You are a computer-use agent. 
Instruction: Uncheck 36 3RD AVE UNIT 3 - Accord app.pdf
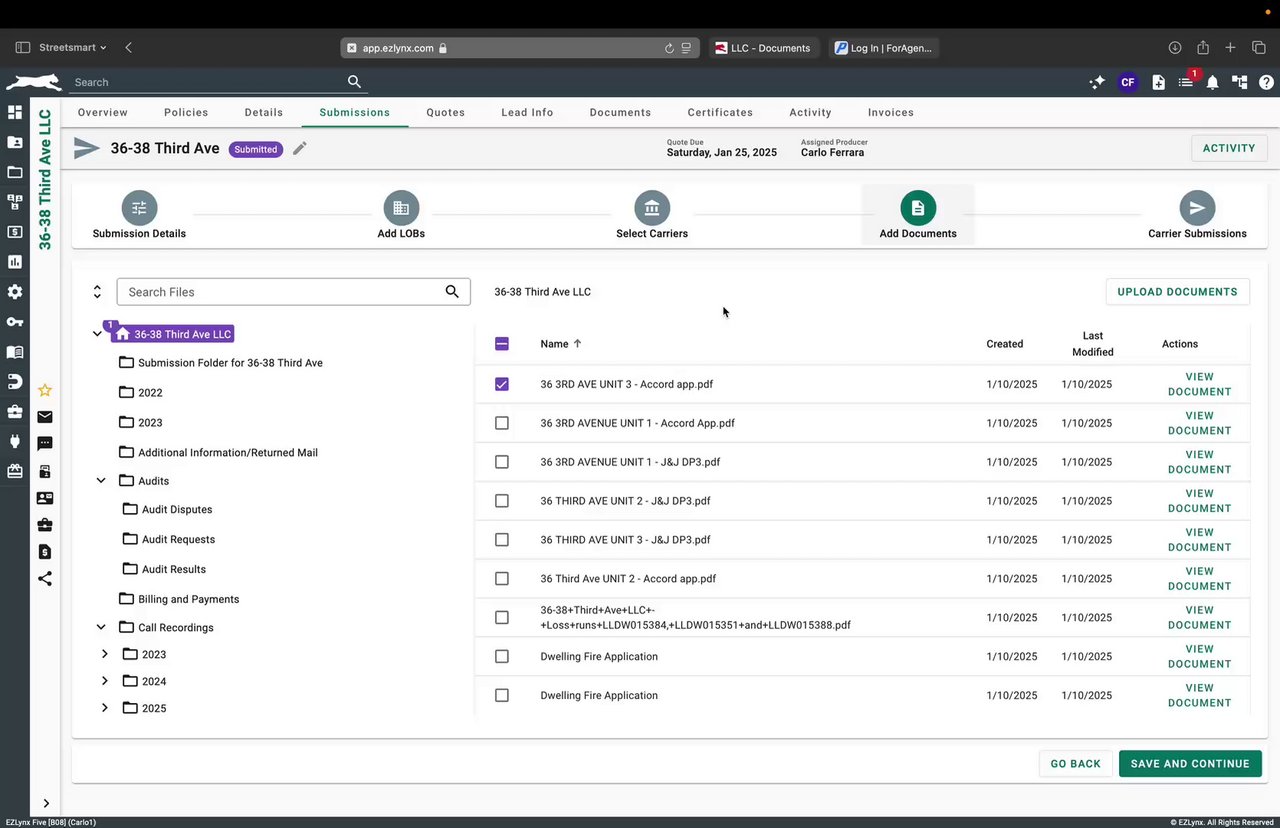point(502,384)
